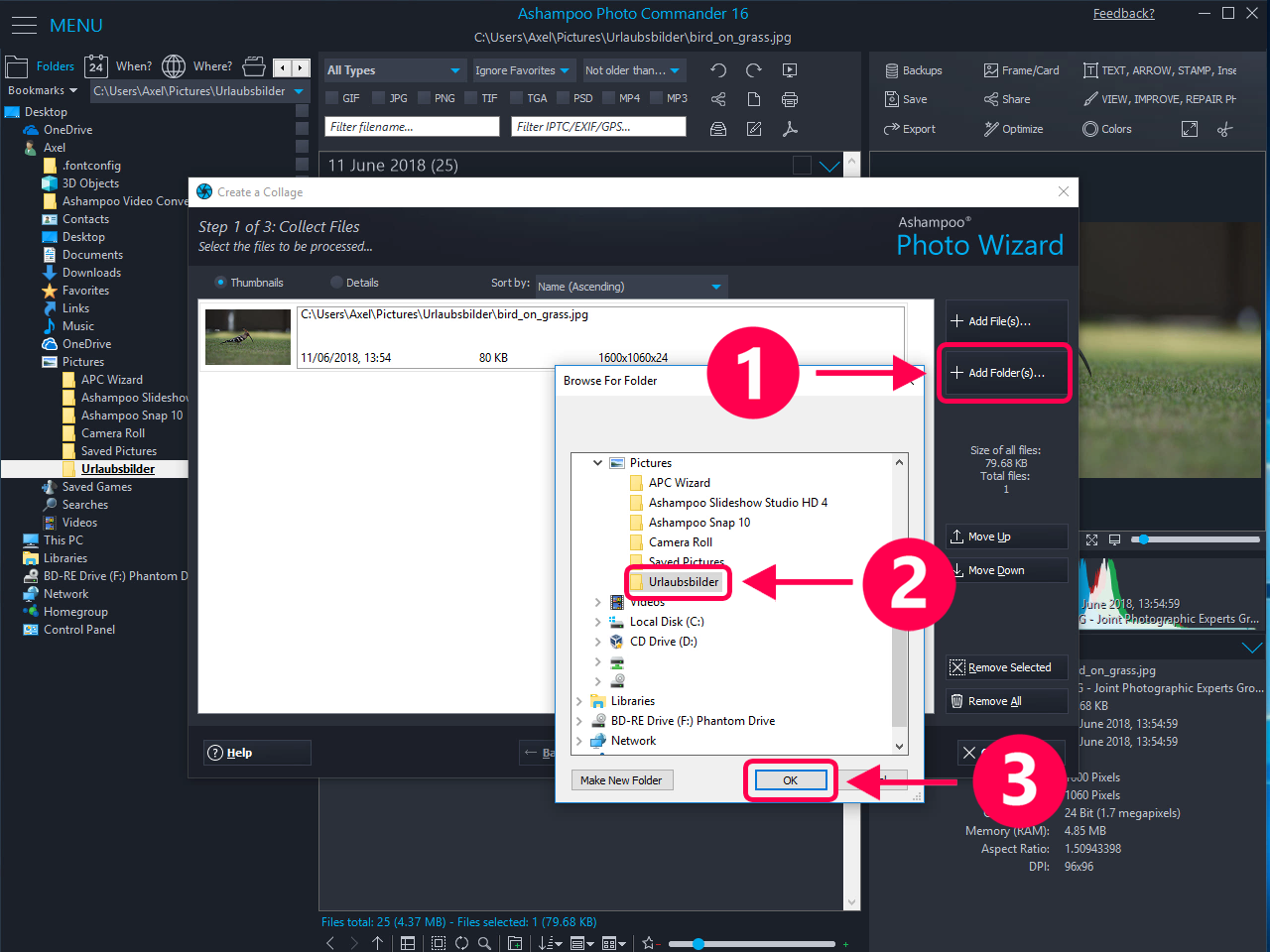Select the Thumbnails radio button

221,283
